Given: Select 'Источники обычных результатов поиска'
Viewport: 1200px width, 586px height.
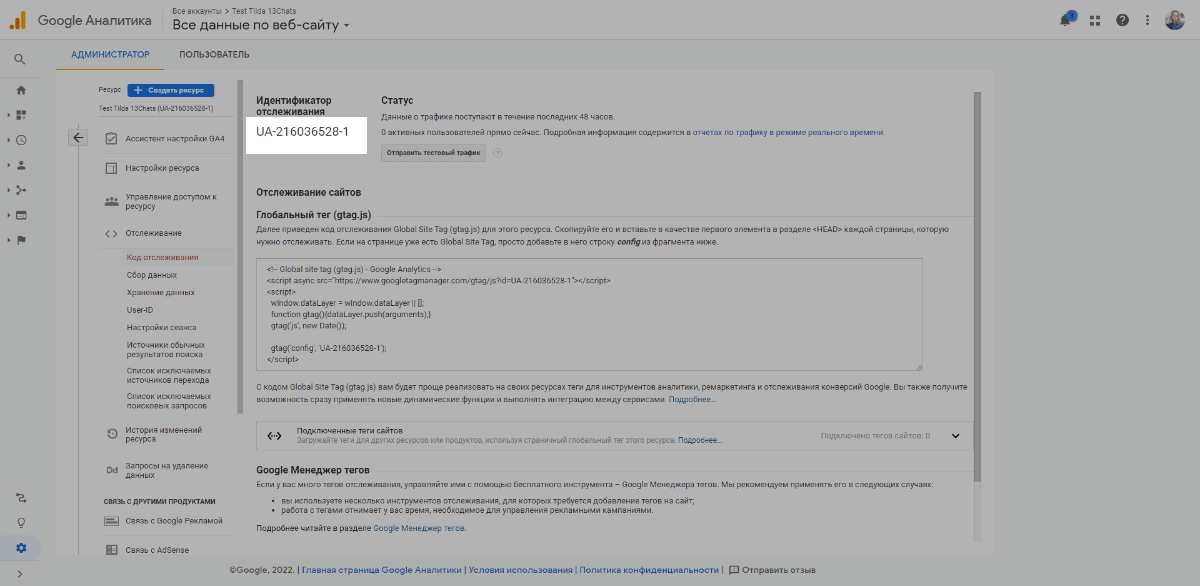Looking at the screenshot, I should pos(166,349).
